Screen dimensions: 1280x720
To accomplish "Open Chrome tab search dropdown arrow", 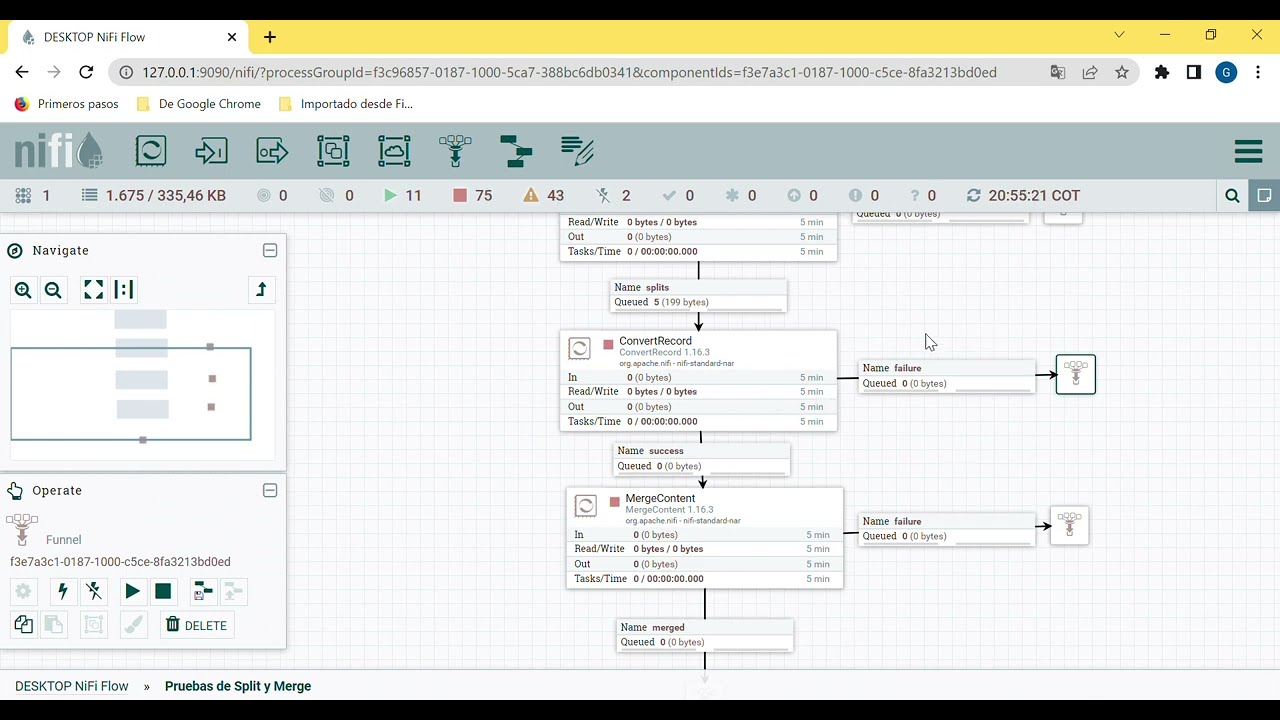I will click(x=1119, y=35).
